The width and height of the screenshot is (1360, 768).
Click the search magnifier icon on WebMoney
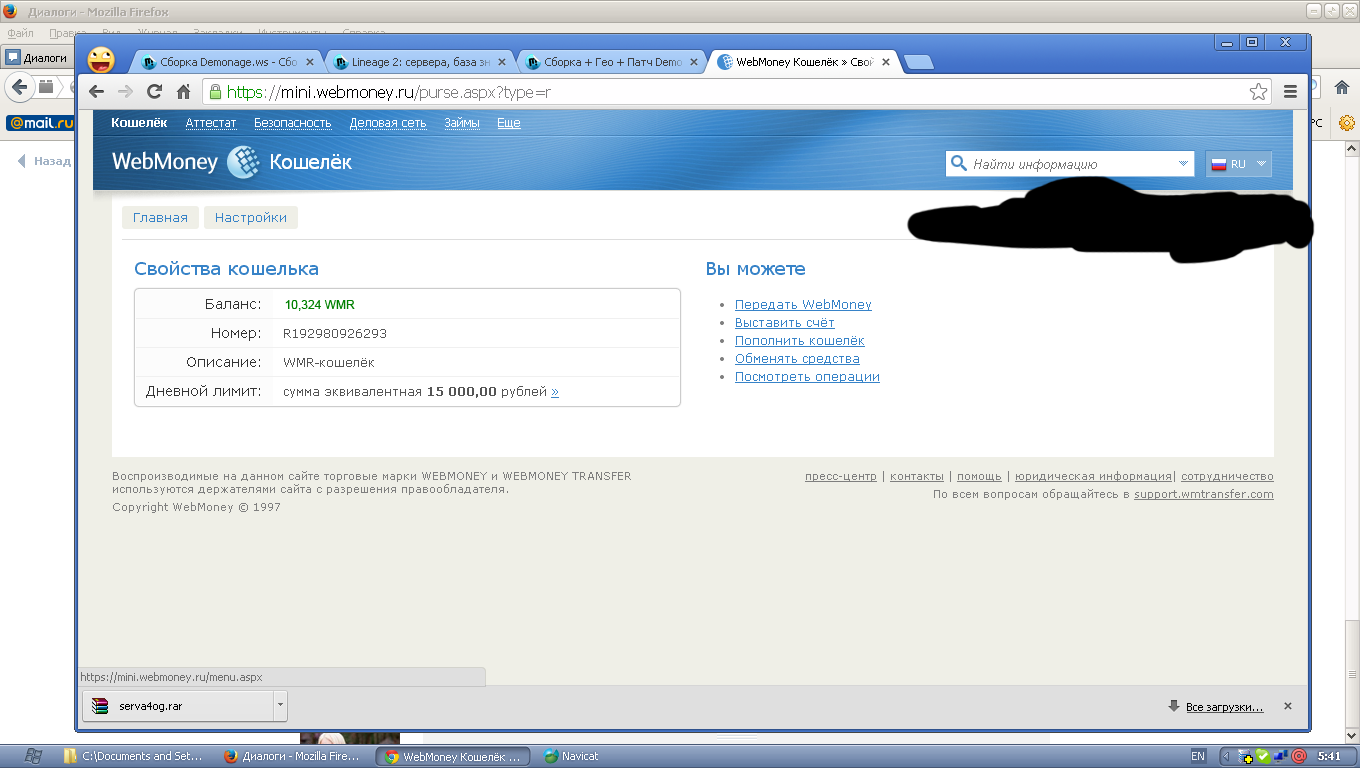pyautogui.click(x=958, y=163)
